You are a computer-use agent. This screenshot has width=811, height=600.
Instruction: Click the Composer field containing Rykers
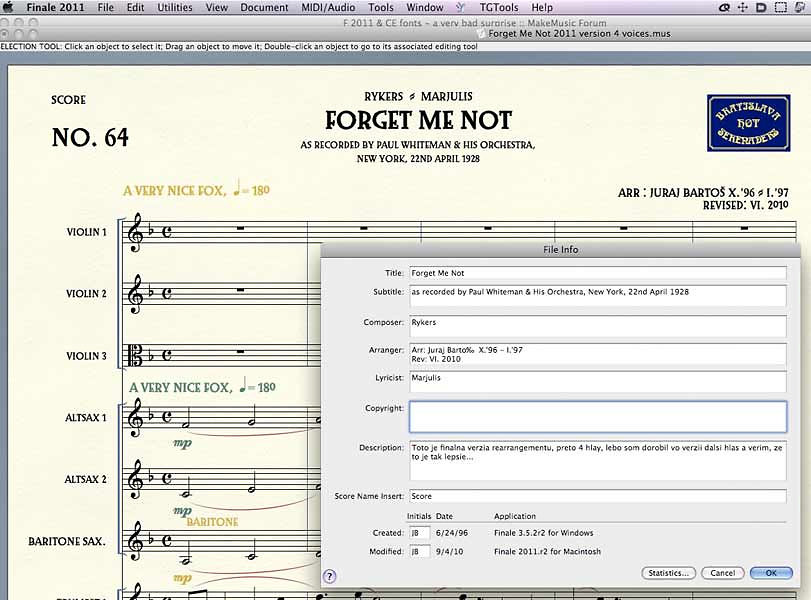coord(598,326)
